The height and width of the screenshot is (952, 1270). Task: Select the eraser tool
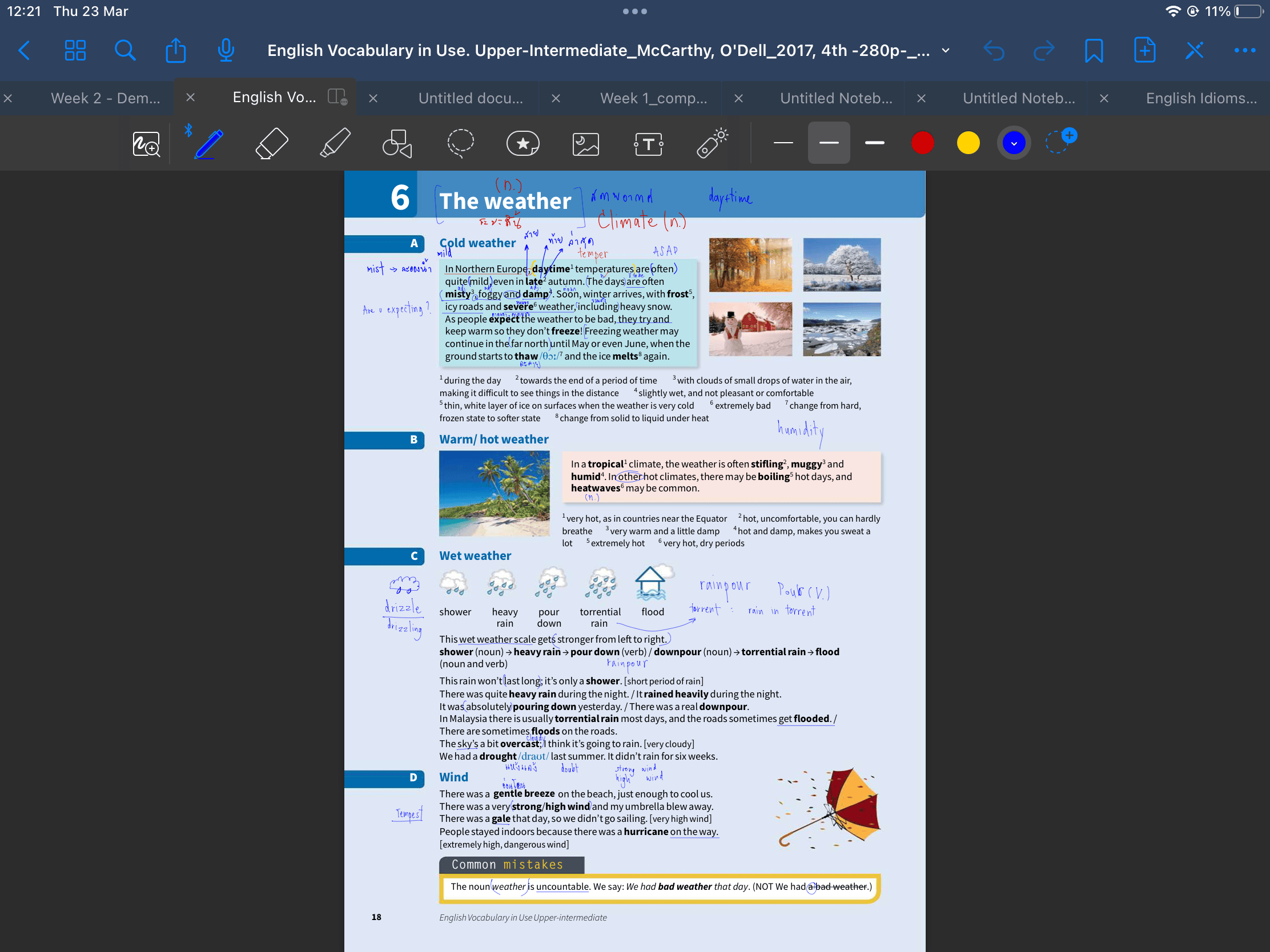(x=272, y=143)
